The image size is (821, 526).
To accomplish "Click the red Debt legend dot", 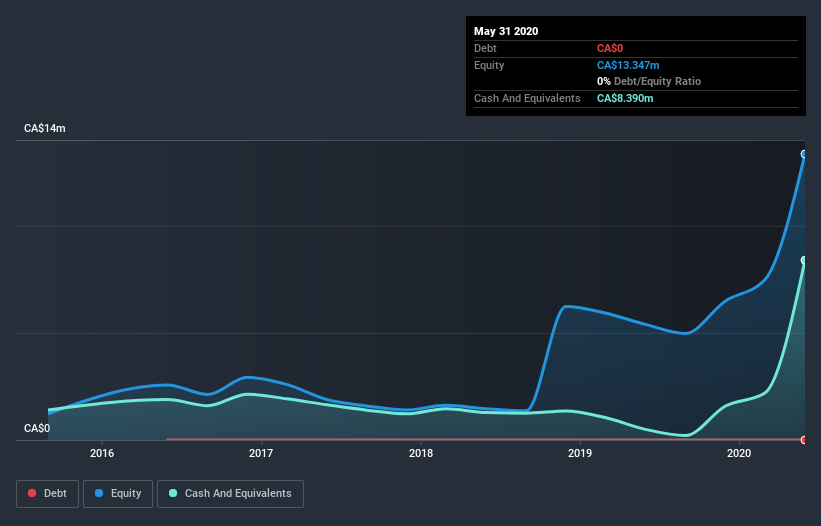I will (x=32, y=493).
